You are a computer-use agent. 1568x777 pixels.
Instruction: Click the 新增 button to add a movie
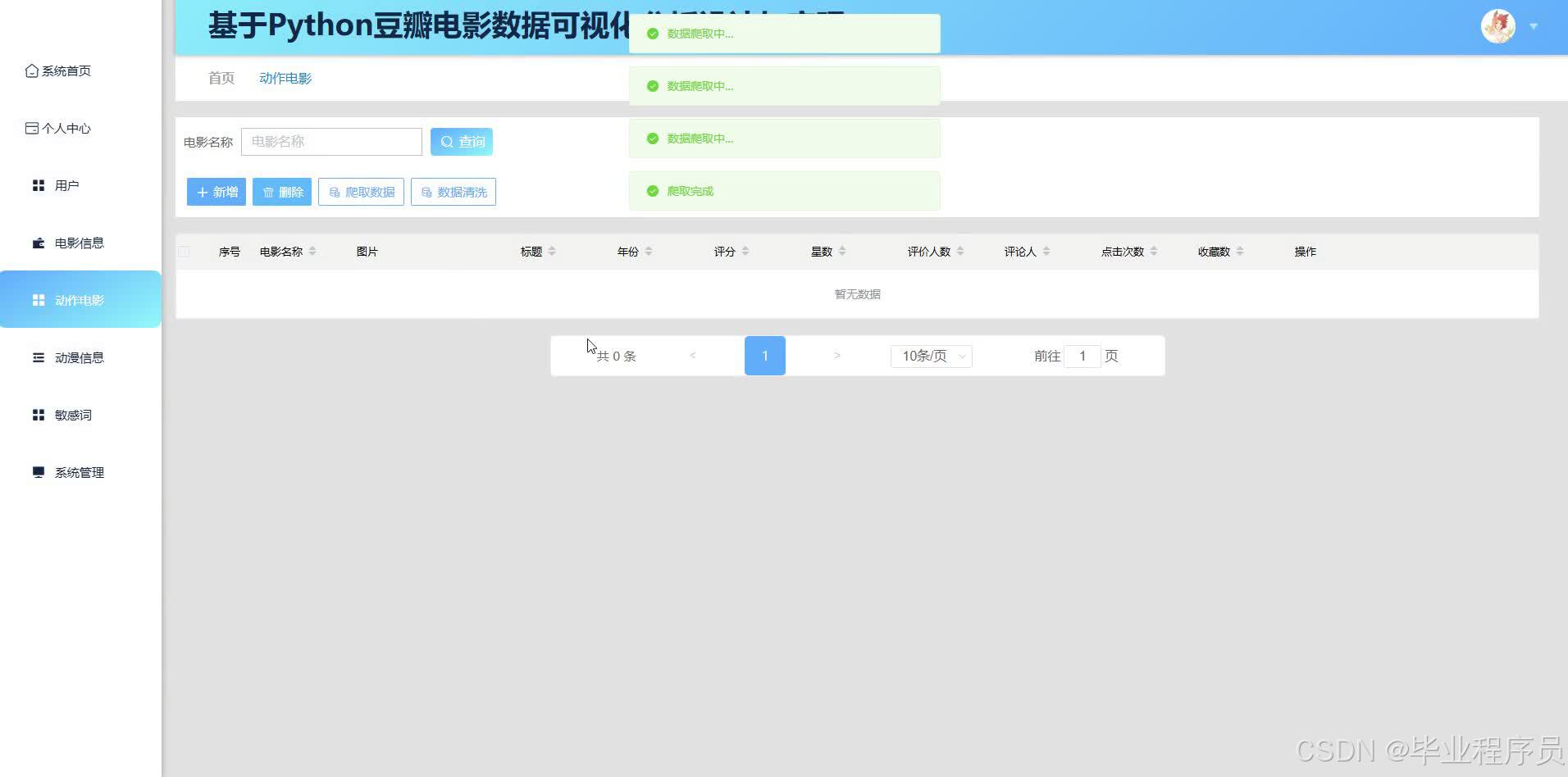pos(216,192)
